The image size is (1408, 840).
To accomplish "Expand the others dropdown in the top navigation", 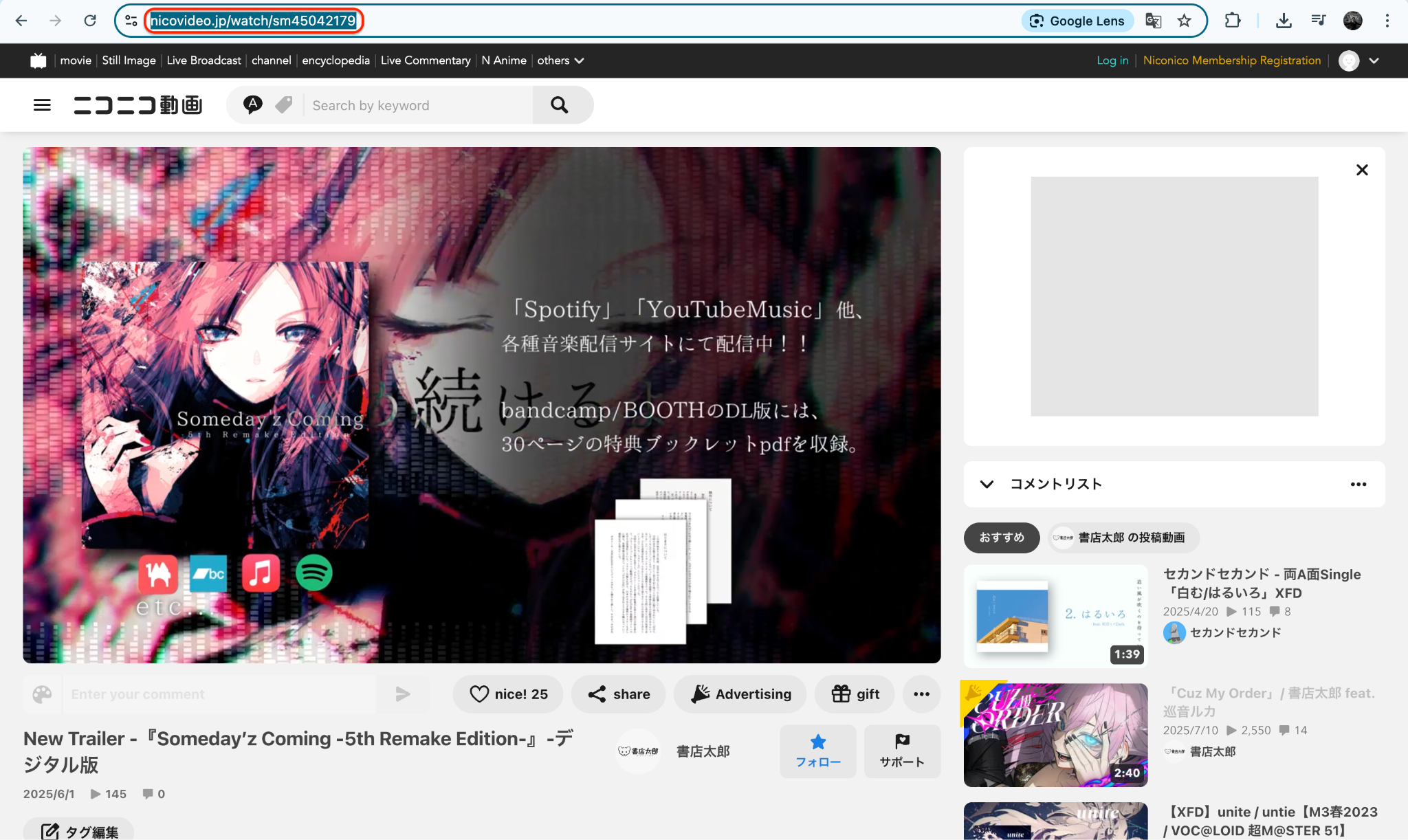I will (560, 60).
